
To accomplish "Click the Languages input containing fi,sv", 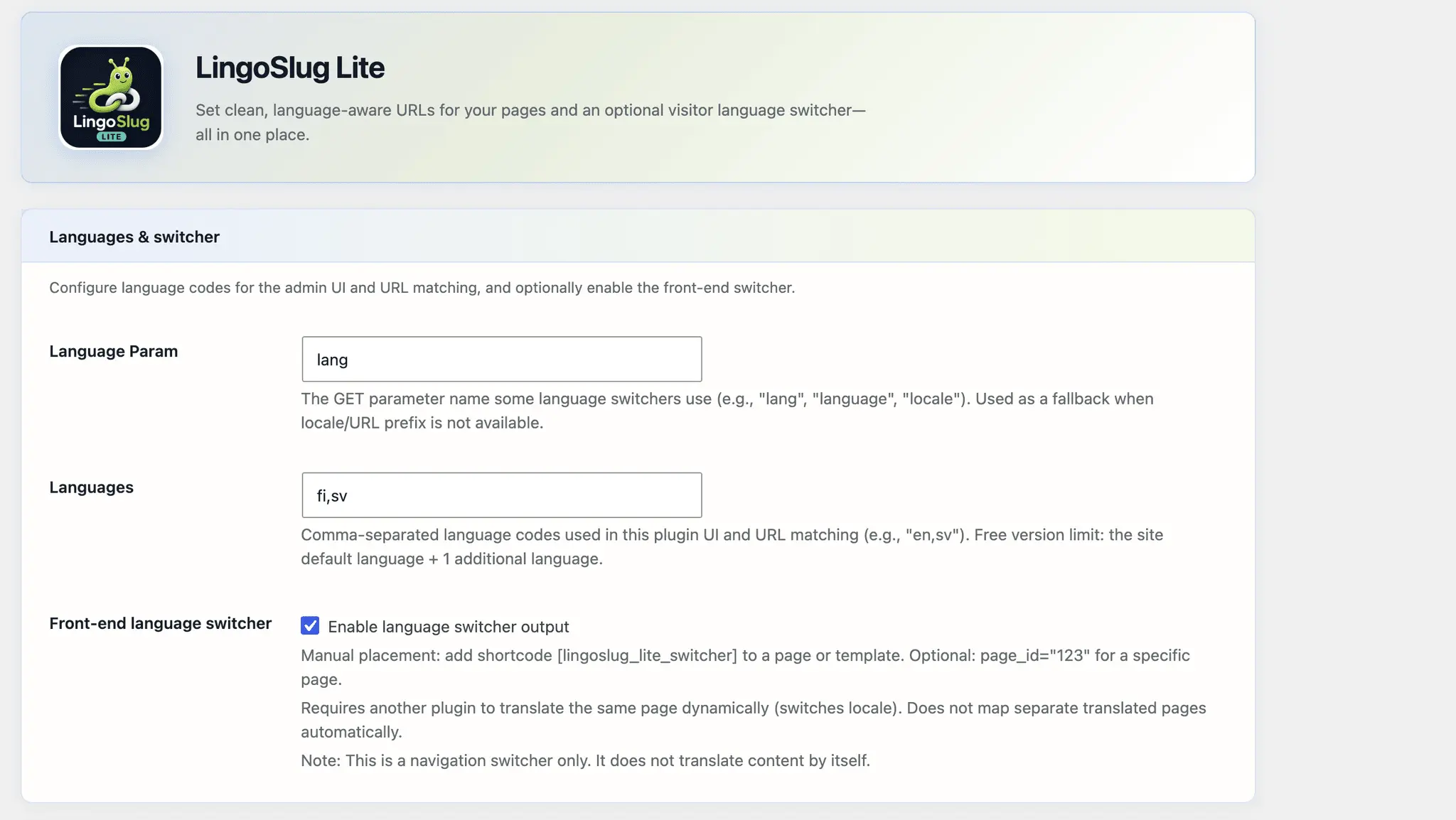I will [501, 495].
